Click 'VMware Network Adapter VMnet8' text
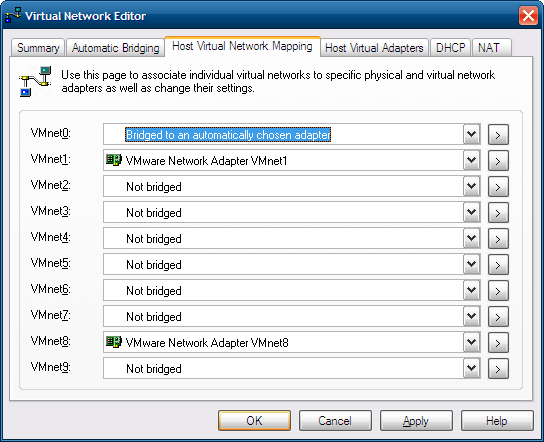This screenshot has width=544, height=442. coord(207,343)
